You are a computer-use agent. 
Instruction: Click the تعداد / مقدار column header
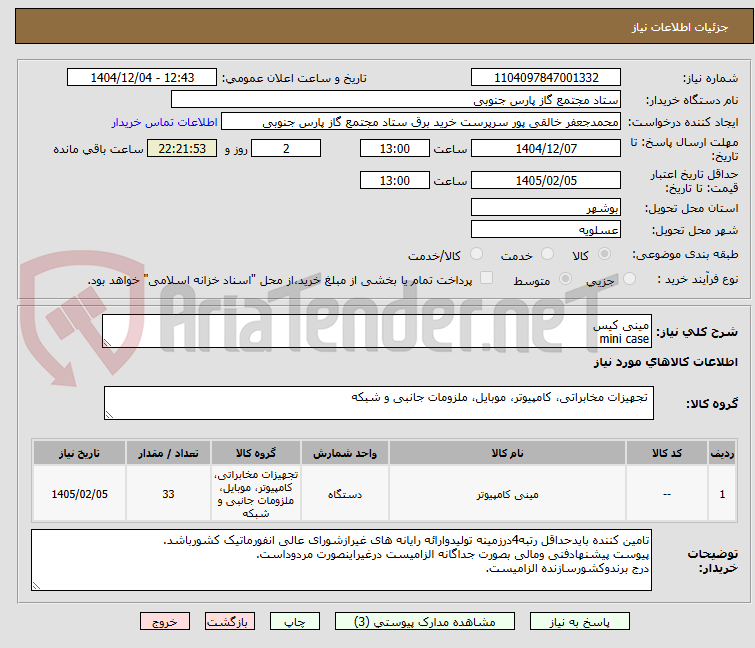click(x=168, y=453)
